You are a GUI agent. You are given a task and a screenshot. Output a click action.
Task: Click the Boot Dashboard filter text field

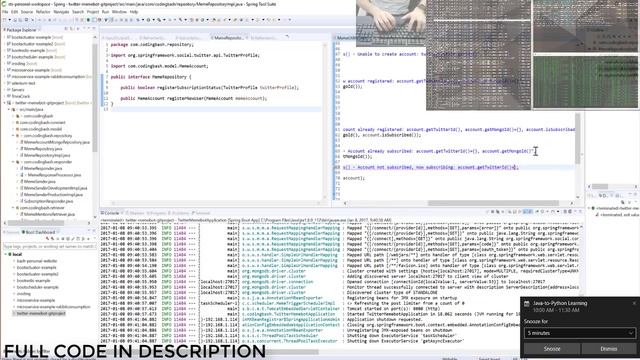pos(49,247)
